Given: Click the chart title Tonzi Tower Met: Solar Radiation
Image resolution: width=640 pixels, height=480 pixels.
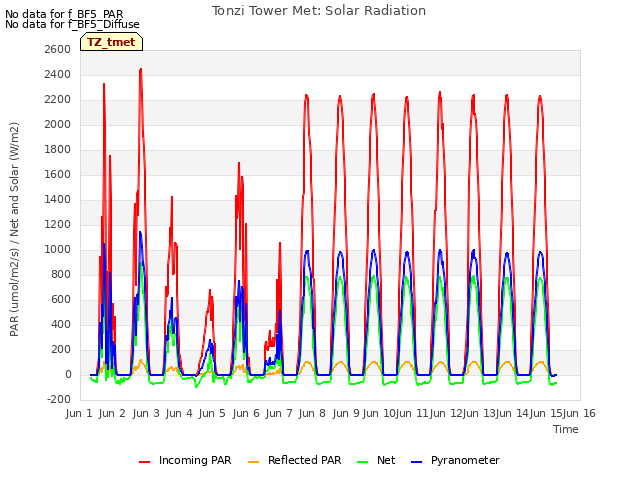Looking at the screenshot, I should point(319,11).
